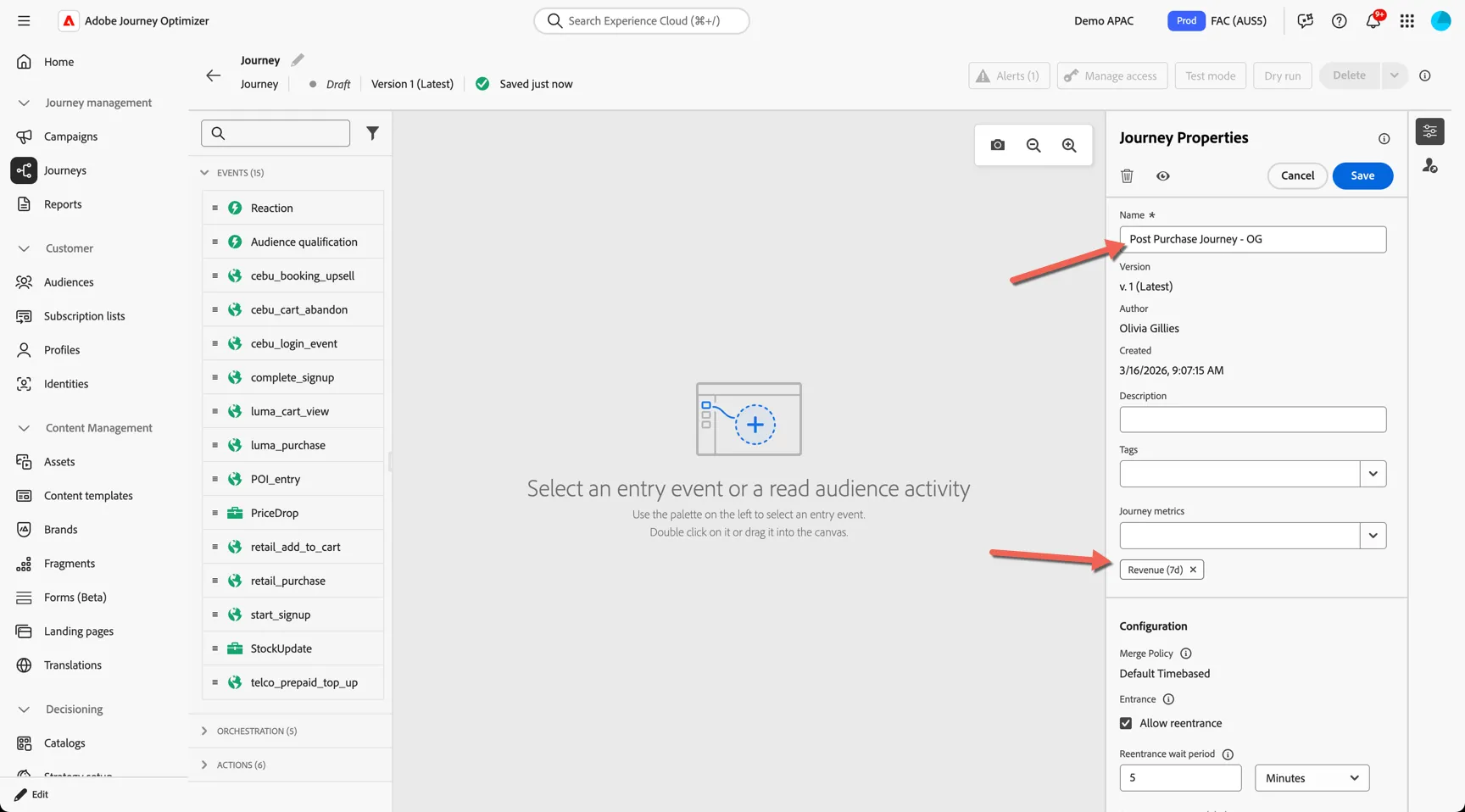Open the Minutes unit dropdown
This screenshot has height=812, width=1465.
[1312, 778]
